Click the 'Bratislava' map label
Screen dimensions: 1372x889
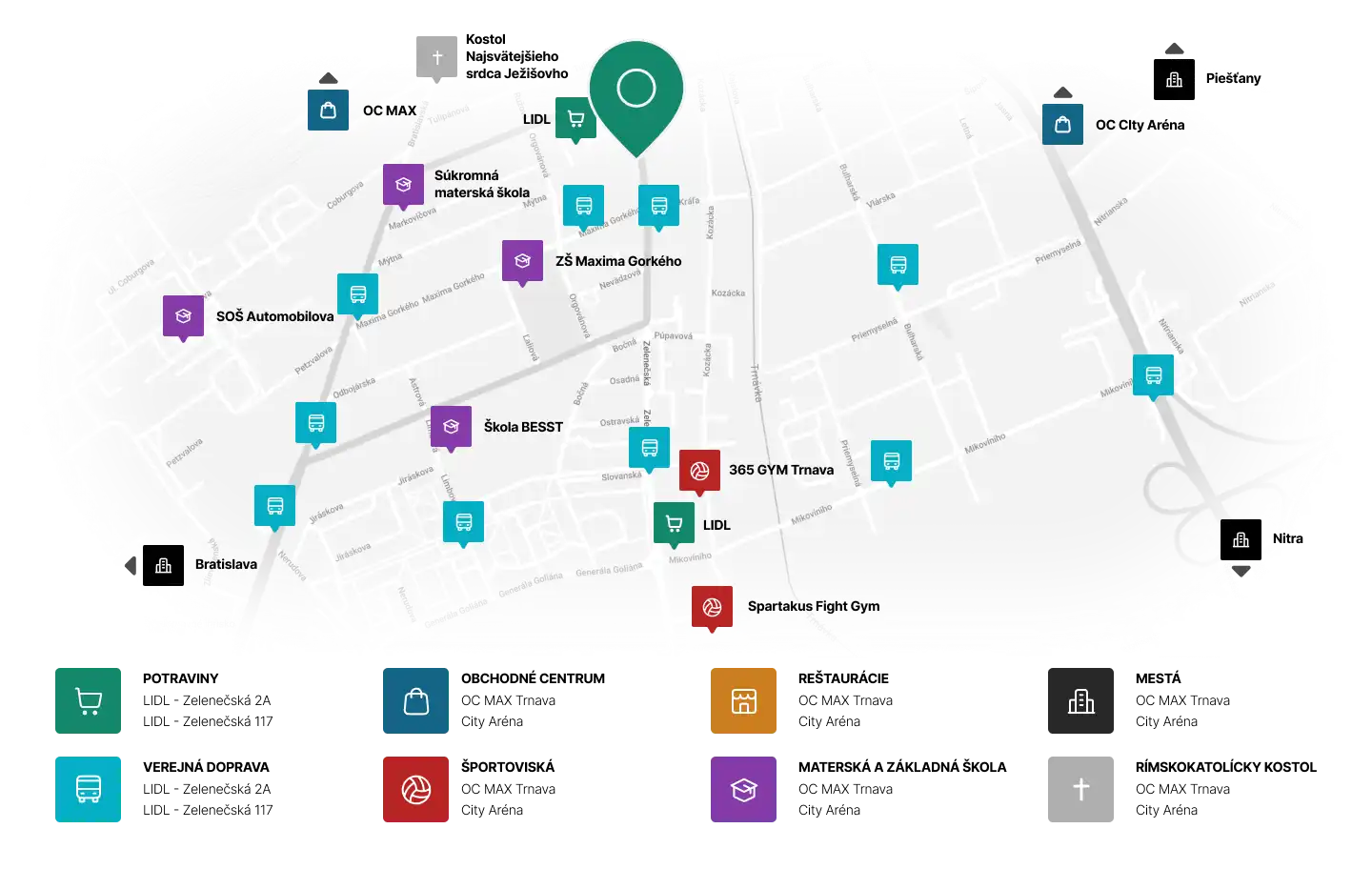[x=226, y=564]
